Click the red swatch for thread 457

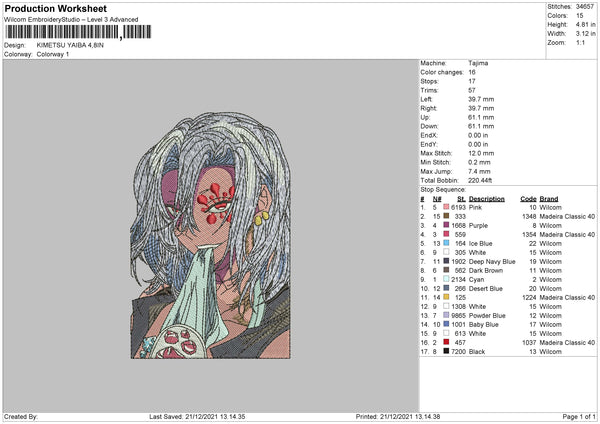click(446, 342)
